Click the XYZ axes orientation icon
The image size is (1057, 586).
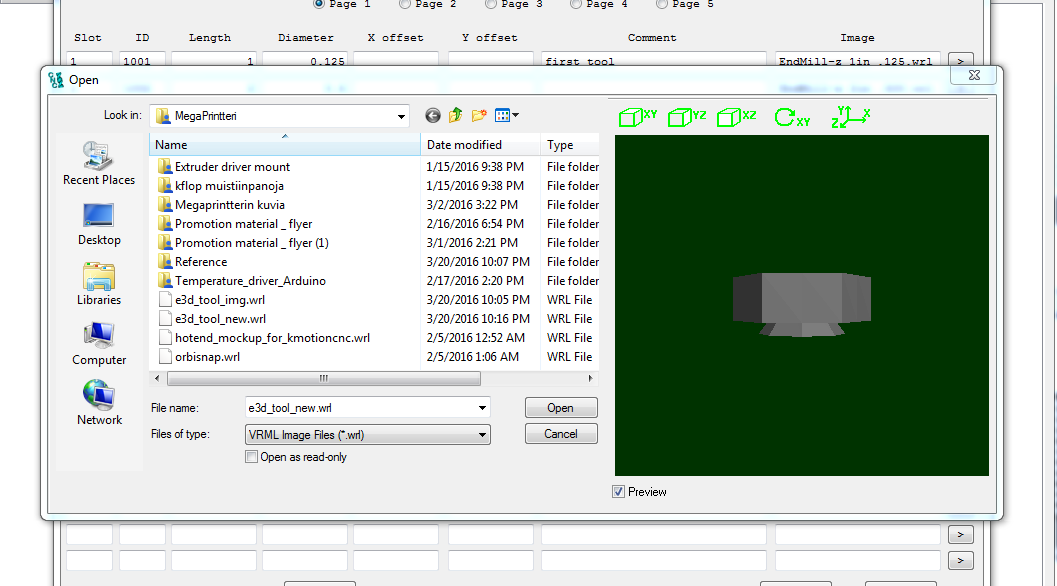point(850,117)
